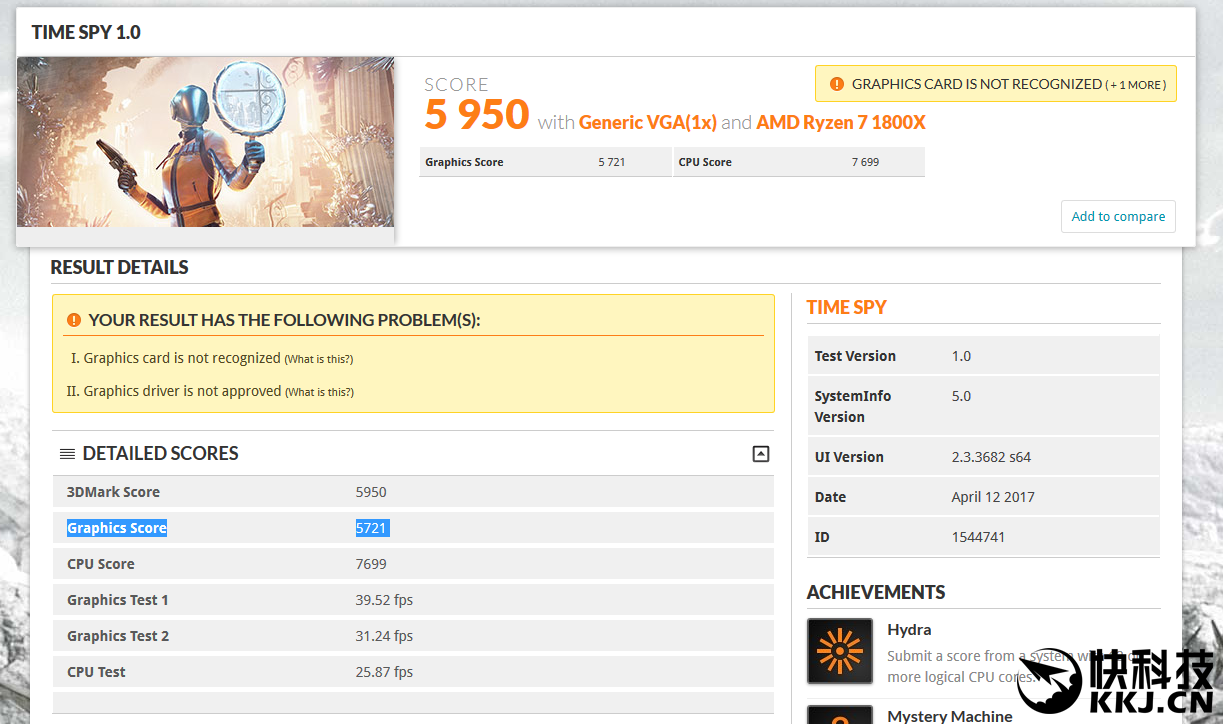The width and height of the screenshot is (1223, 724).
Task: Click the warning icon in the top banner
Action: [x=835, y=84]
